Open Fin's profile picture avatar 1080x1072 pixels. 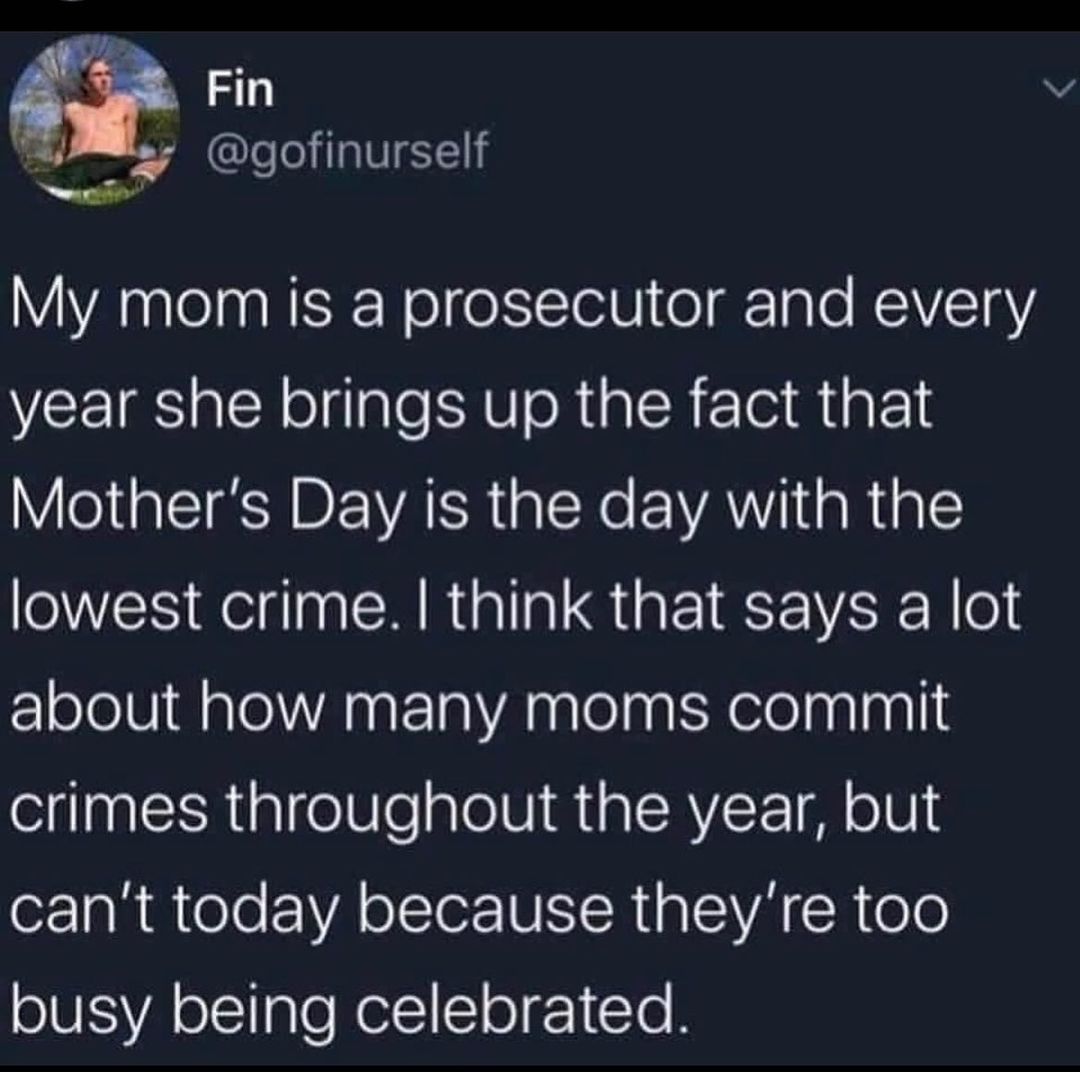95,120
